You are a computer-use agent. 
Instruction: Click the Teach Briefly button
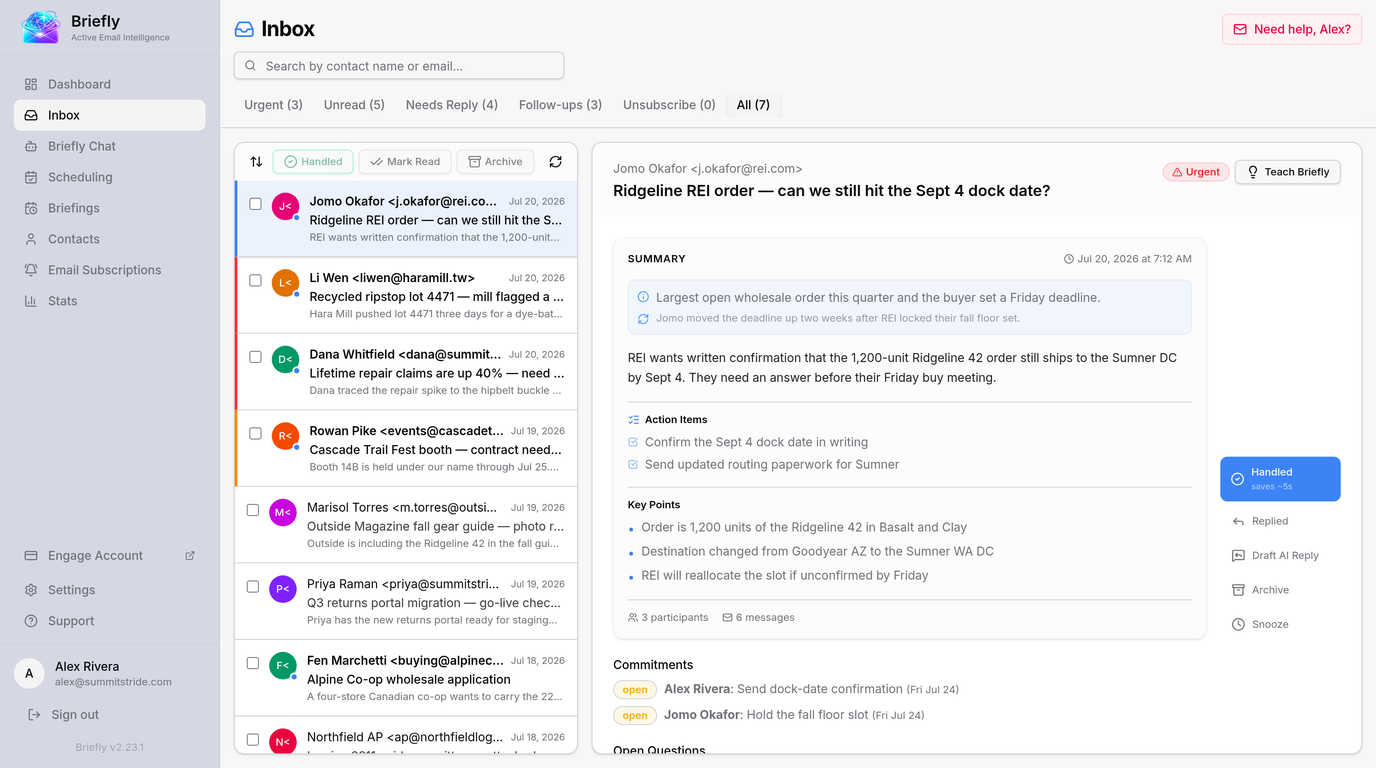coord(1288,172)
